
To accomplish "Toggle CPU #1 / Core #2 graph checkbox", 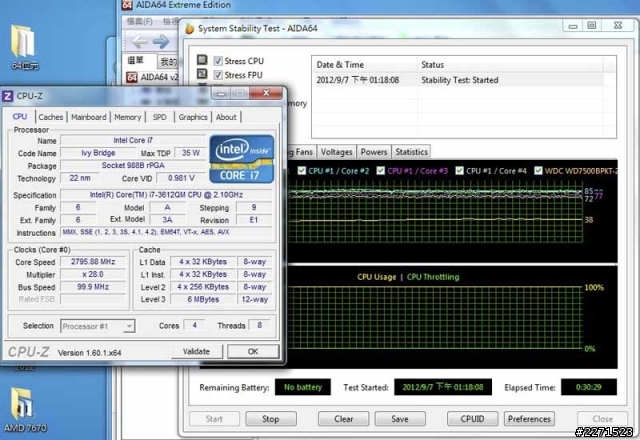I will (302, 171).
